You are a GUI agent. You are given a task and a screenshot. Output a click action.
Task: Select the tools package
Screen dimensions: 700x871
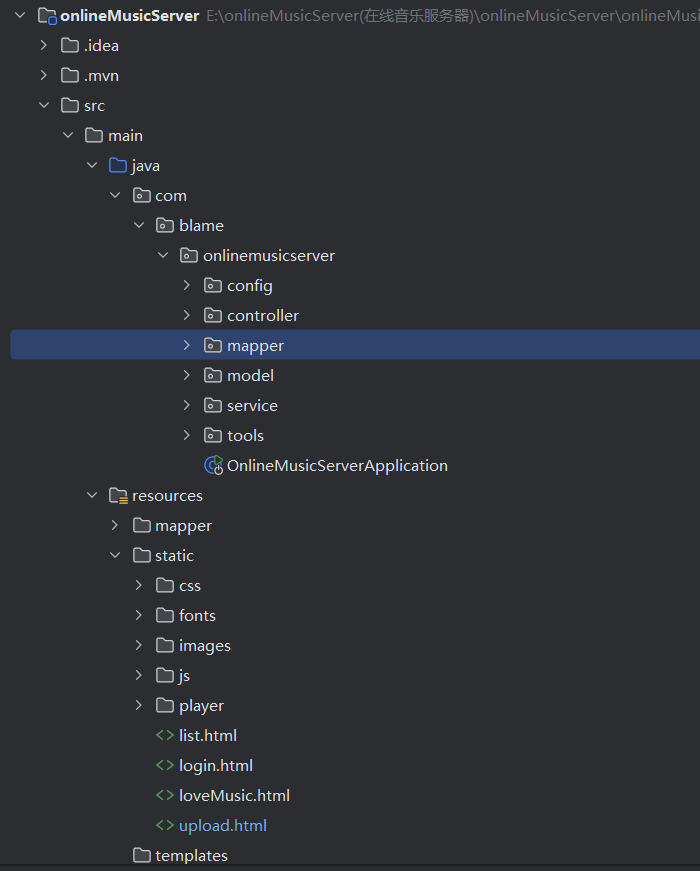(245, 435)
